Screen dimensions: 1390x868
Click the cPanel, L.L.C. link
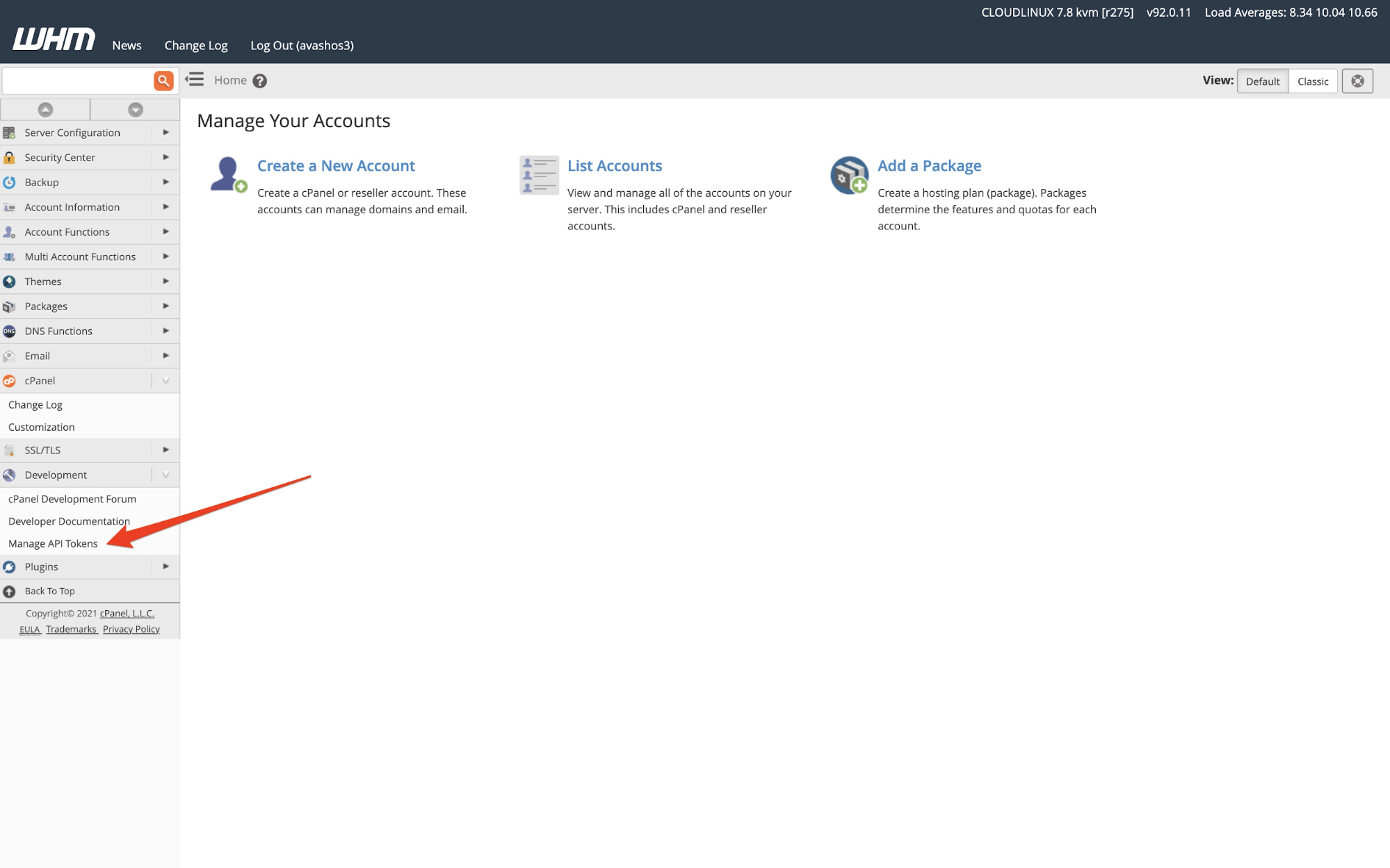[x=127, y=613]
